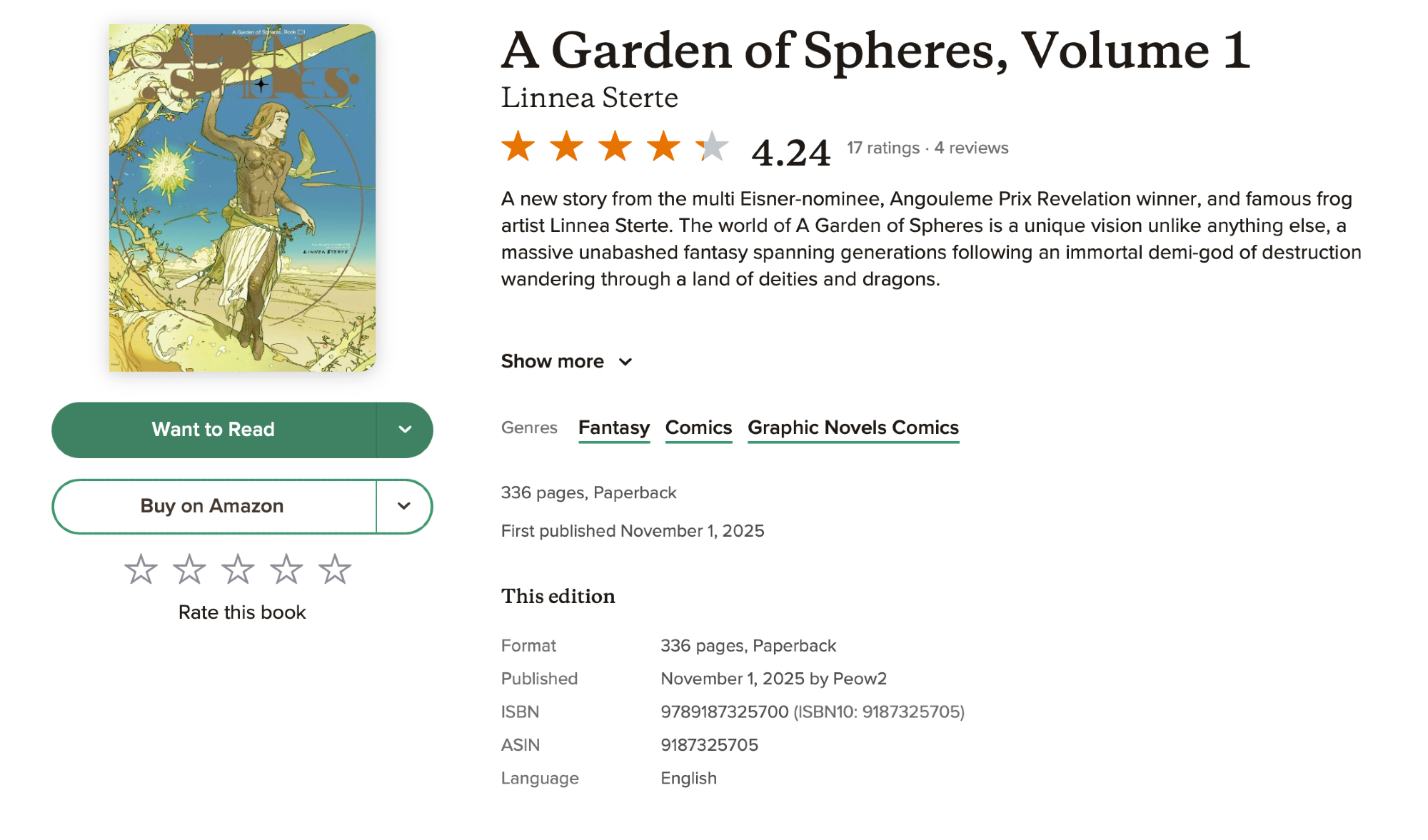The image size is (1428, 840).
Task: Rate this book five stars
Action: click(335, 570)
